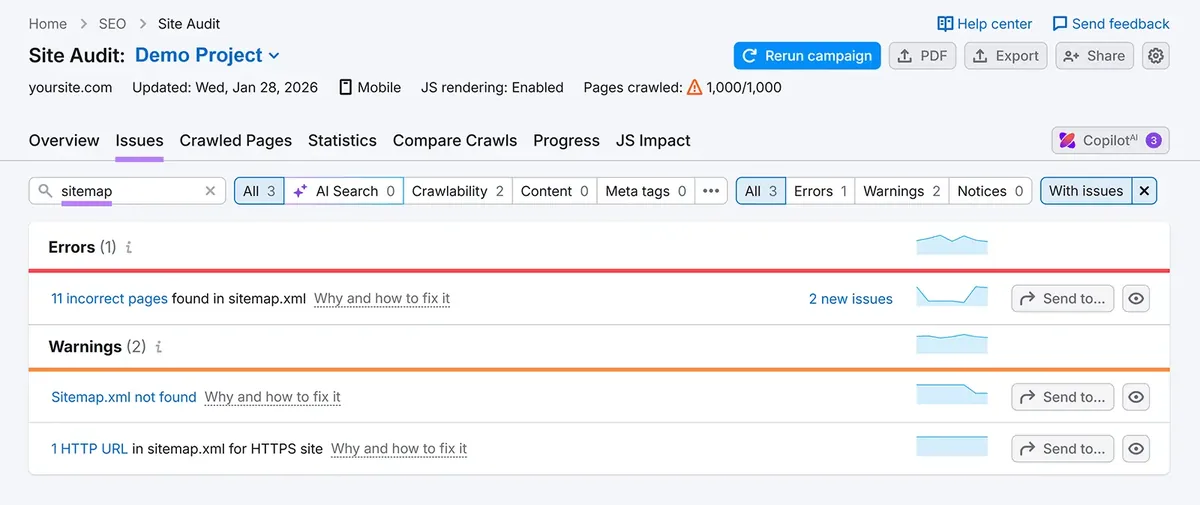Click the Export button
1200x505 pixels.
coord(1006,56)
